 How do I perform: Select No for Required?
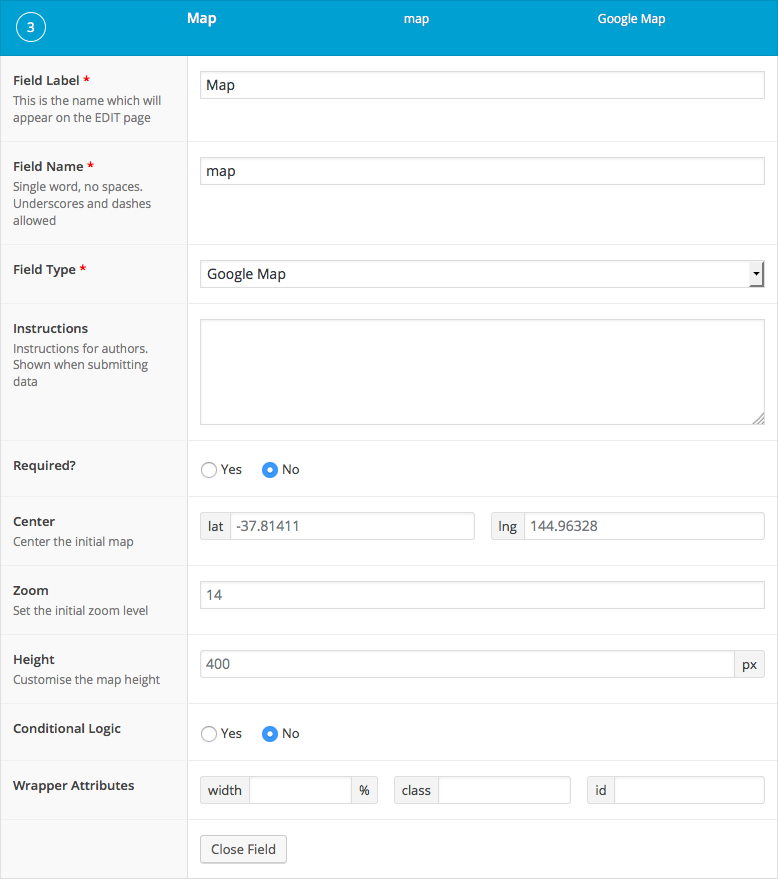point(270,470)
